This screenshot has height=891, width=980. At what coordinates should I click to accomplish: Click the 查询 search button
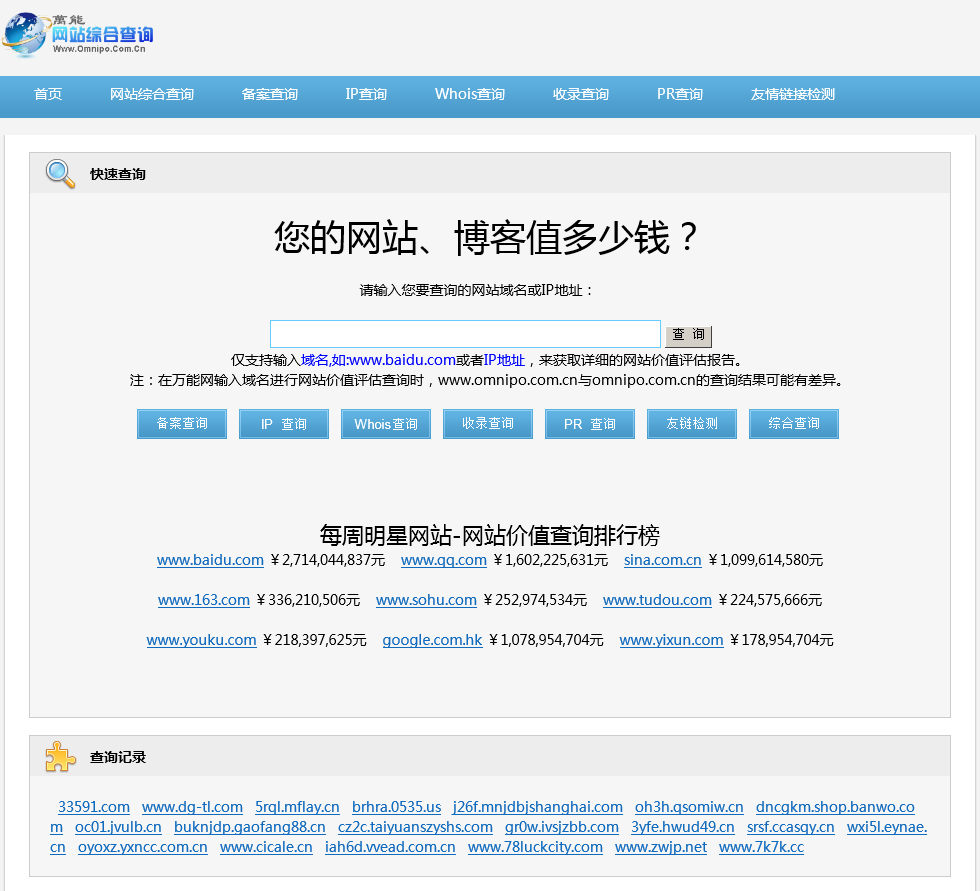[688, 336]
